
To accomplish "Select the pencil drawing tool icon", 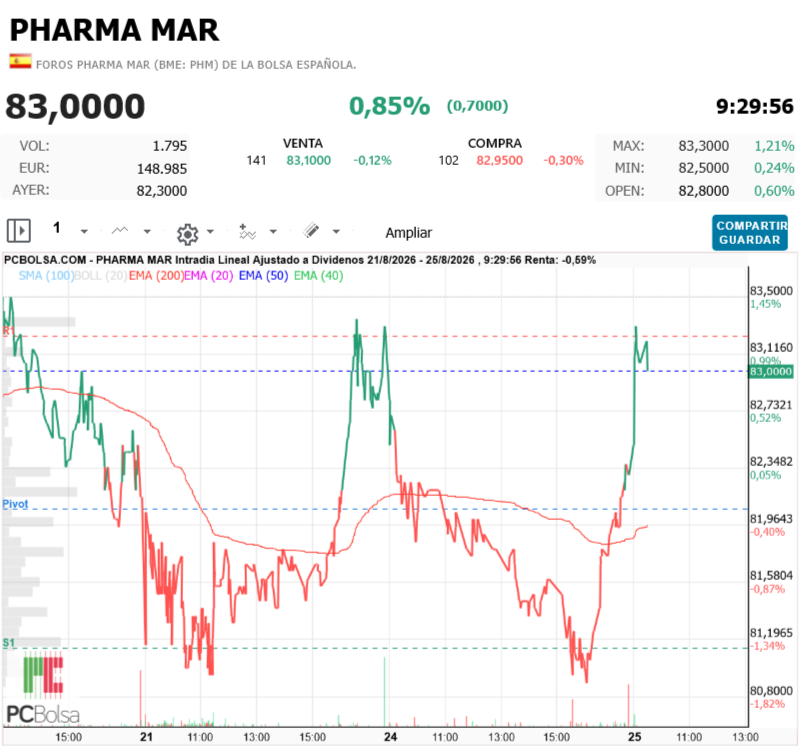I will coord(311,230).
